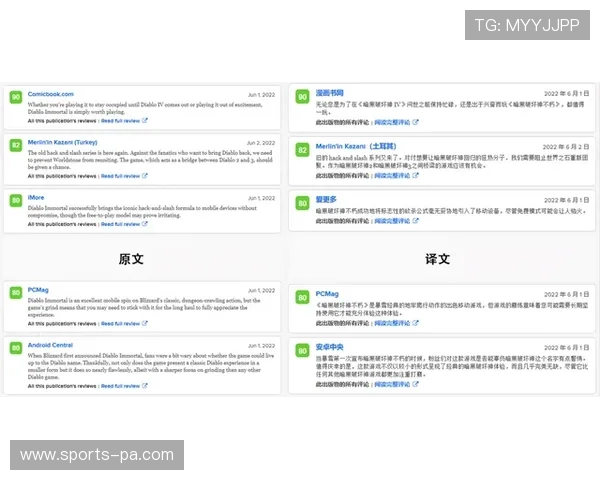This screenshot has height=480, width=600.
Task: Open the translated PCMag publication link
Action: coord(327,294)
